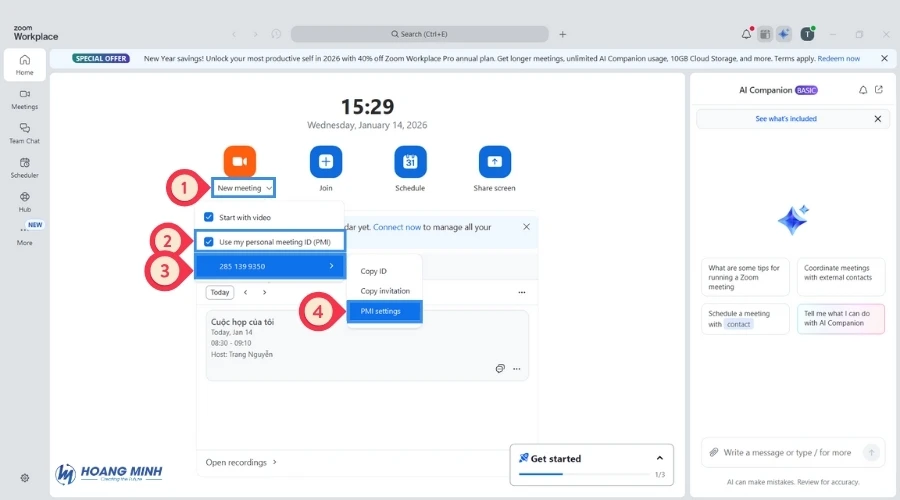The height and width of the screenshot is (500, 900).
Task: Open the settings gear at bottom left
Action: pos(25,478)
